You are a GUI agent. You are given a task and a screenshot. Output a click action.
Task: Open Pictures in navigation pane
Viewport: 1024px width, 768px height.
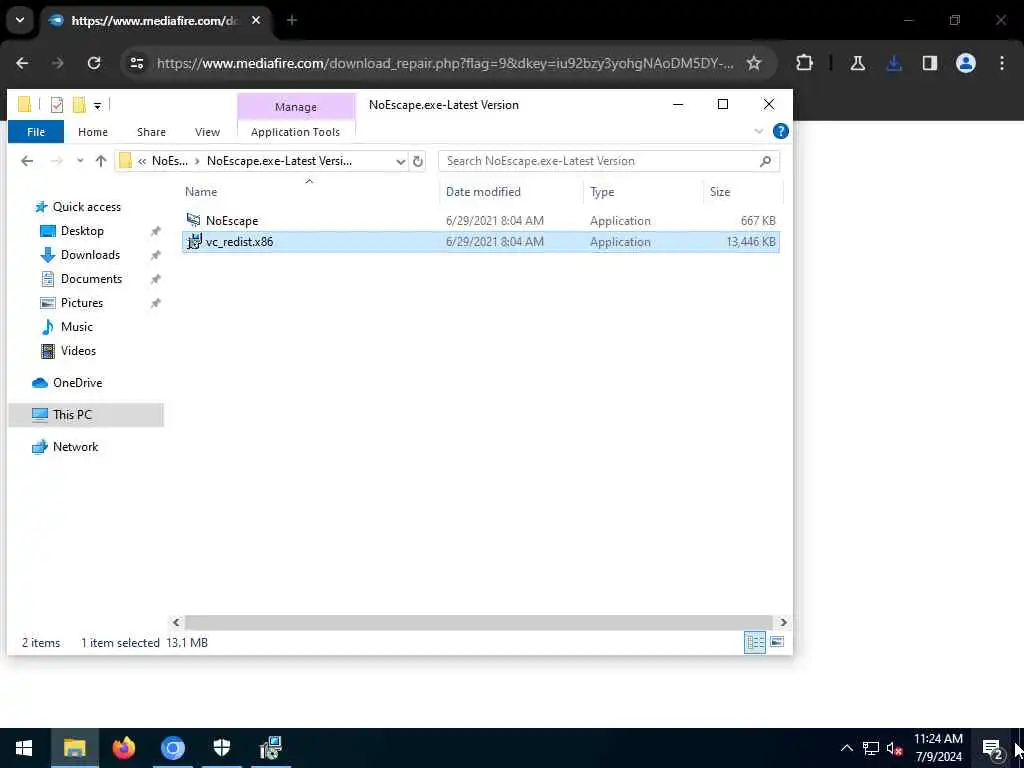pos(82,303)
